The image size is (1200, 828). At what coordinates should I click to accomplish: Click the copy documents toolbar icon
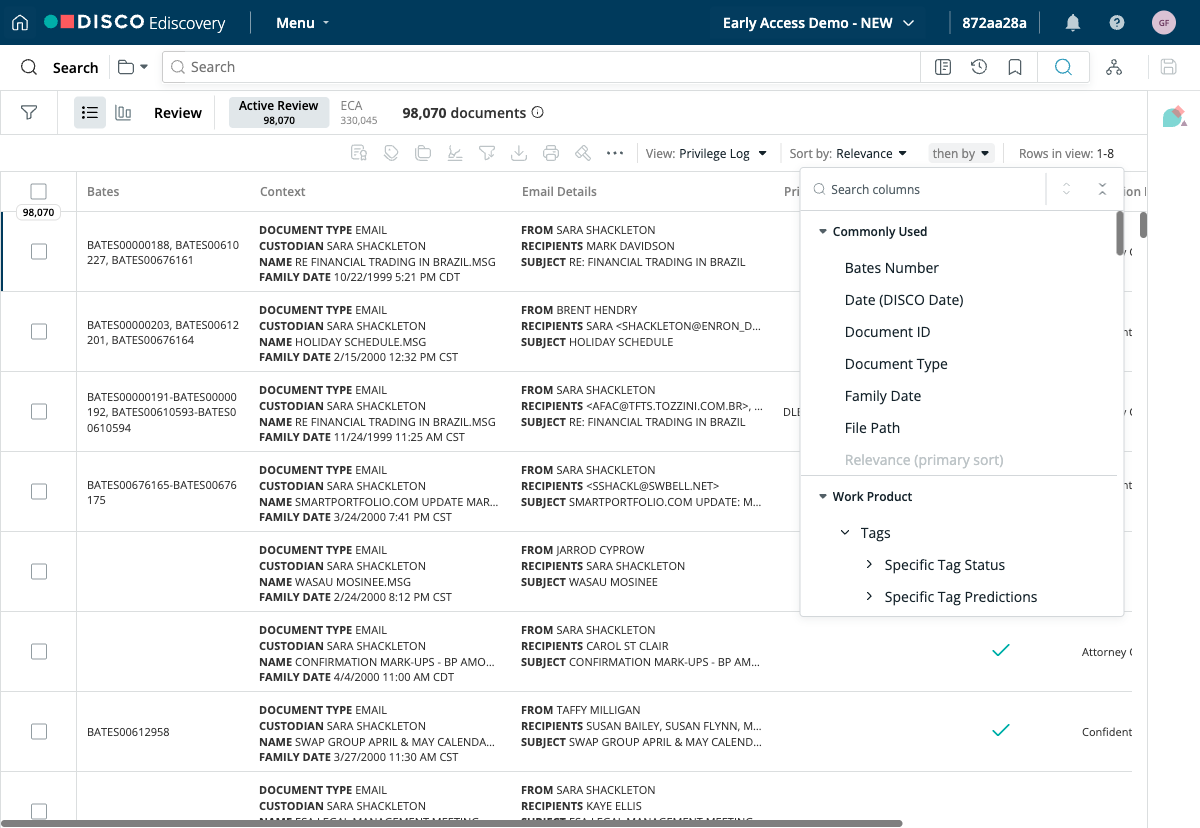(423, 153)
